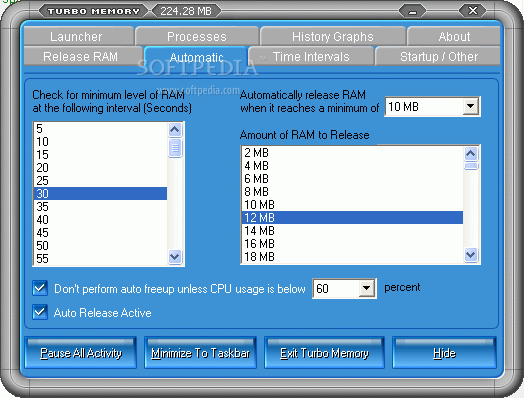Viewport: 524px width, 398px height.
Task: Select interval 25 seconds
Action: click(x=100, y=181)
